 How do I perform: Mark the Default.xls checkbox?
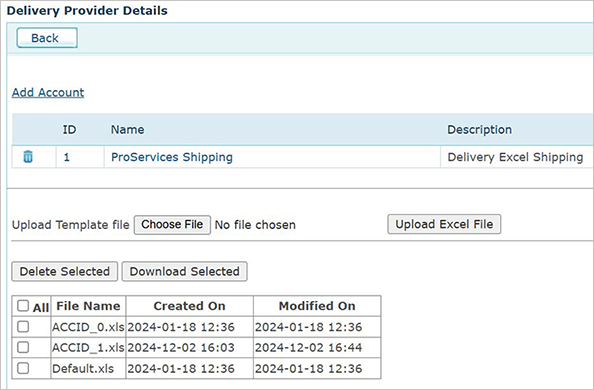coord(23,368)
